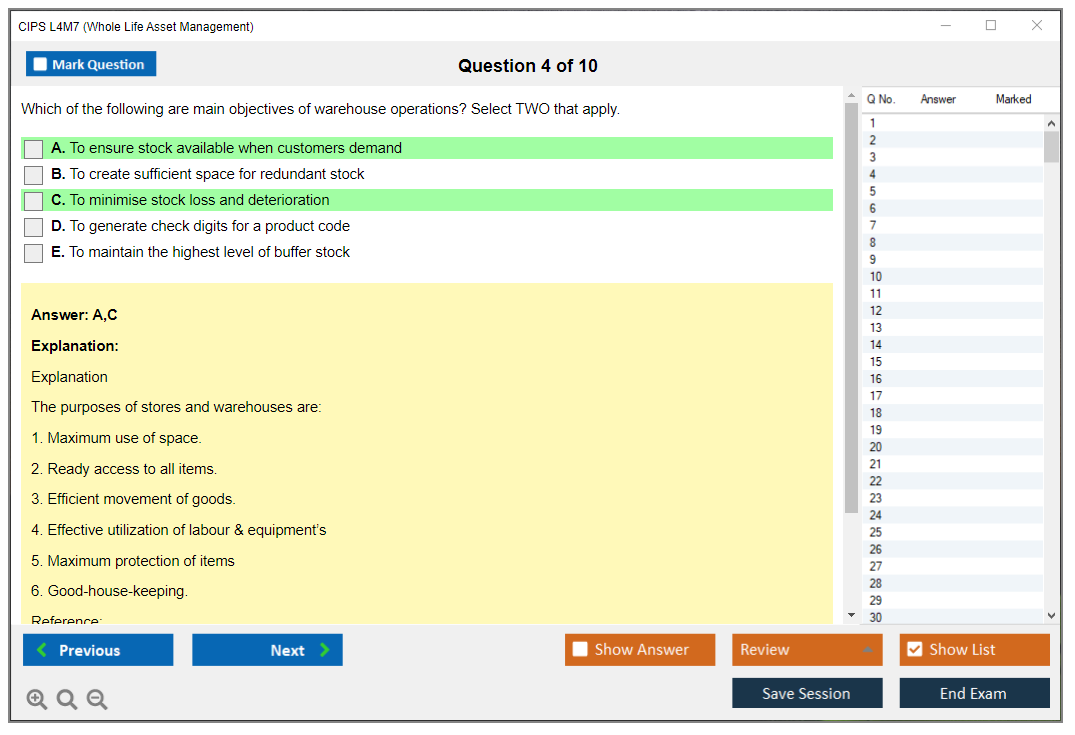Click the End Exam button
The width and height of the screenshot is (1075, 735).
point(973,693)
